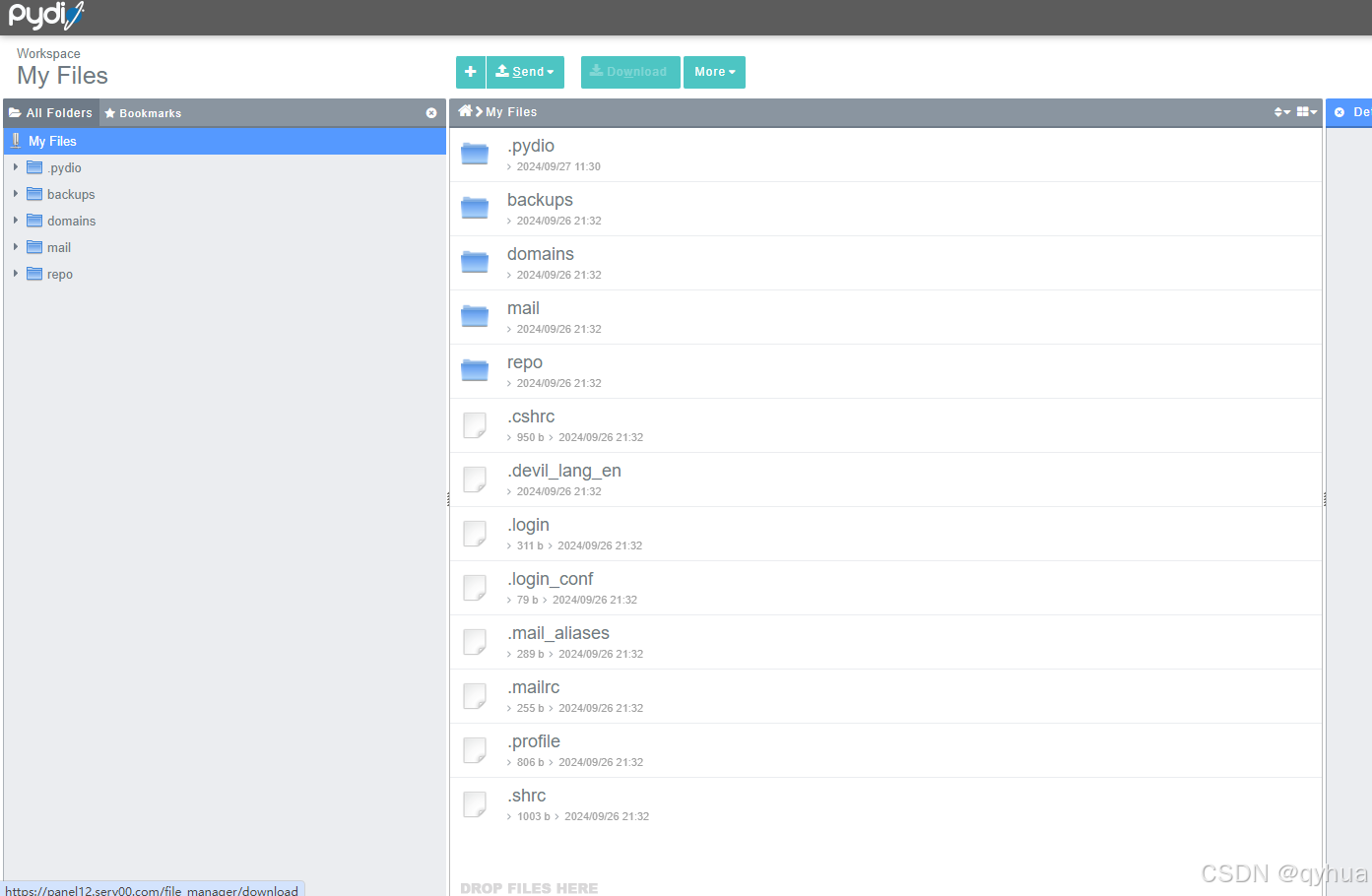Click the Pydio logo
The image size is (1372, 896).
(x=45, y=17)
